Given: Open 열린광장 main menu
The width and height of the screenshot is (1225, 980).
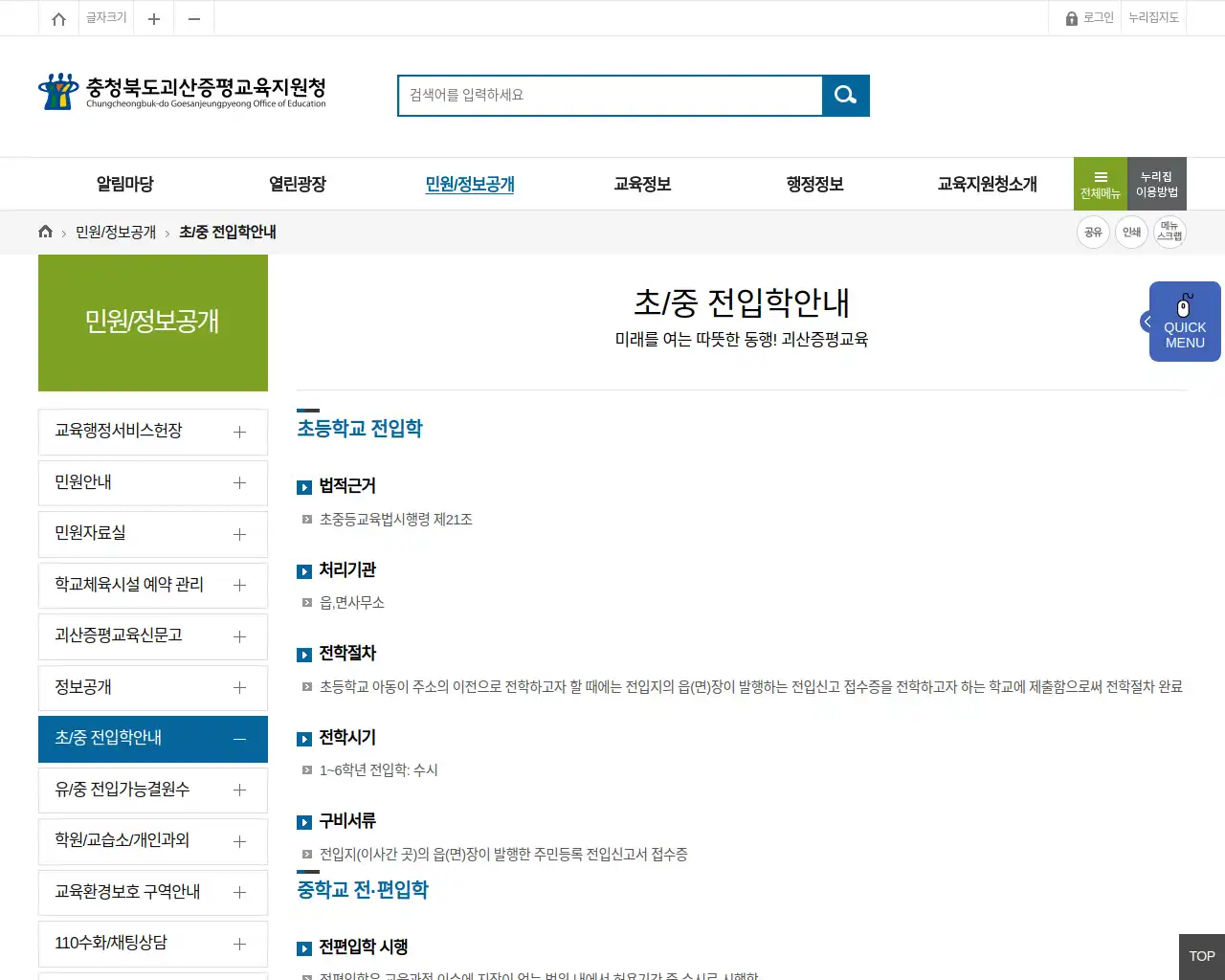Looking at the screenshot, I should pos(298,184).
